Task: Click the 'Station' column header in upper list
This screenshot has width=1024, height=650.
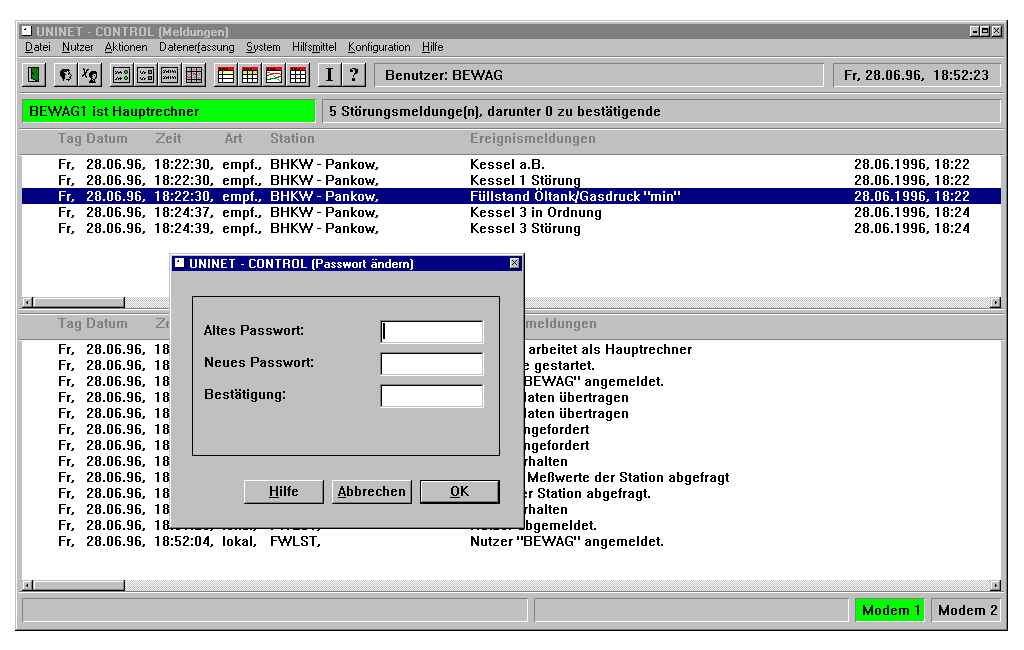Action: (x=292, y=138)
